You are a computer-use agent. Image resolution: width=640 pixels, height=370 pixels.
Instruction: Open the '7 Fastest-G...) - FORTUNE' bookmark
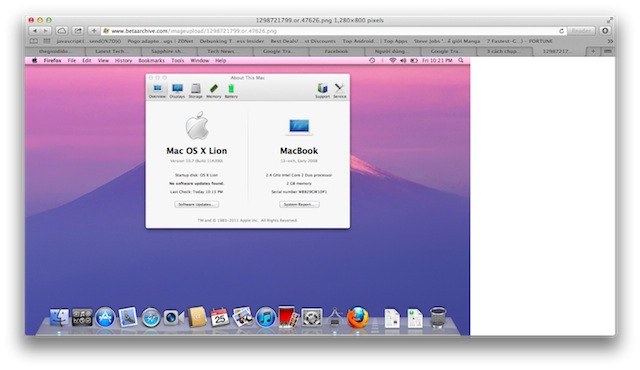click(x=520, y=41)
